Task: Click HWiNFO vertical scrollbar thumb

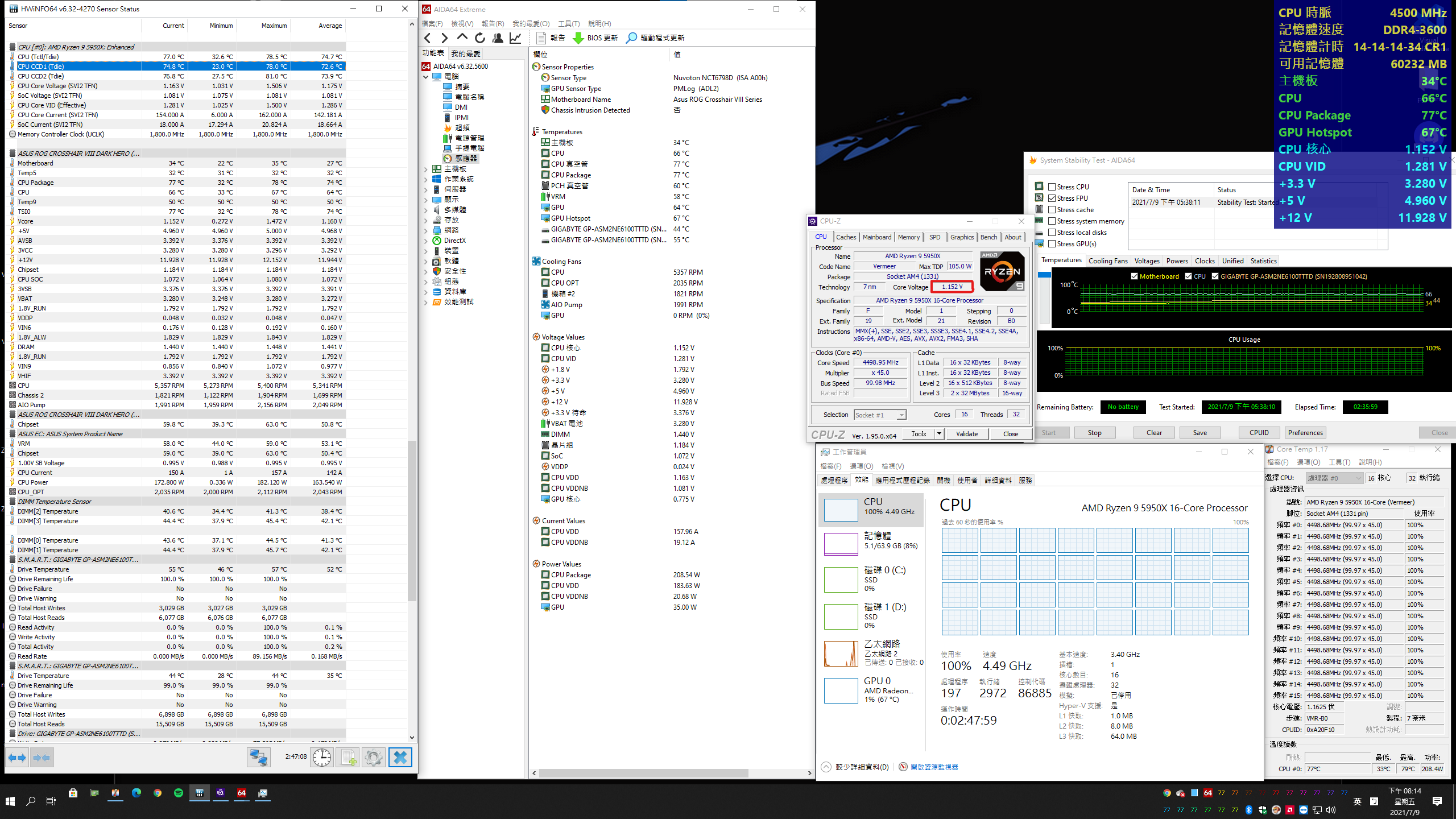Action: [412, 520]
